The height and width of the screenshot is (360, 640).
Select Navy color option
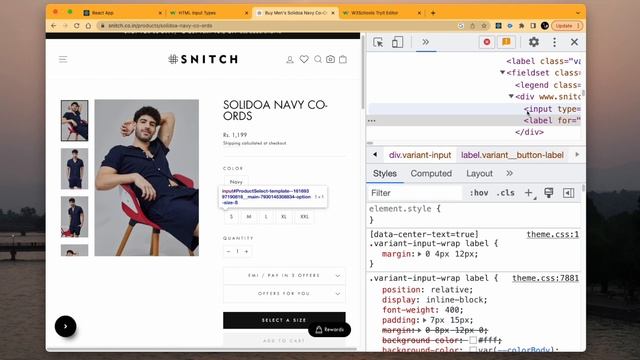pyautogui.click(x=236, y=182)
